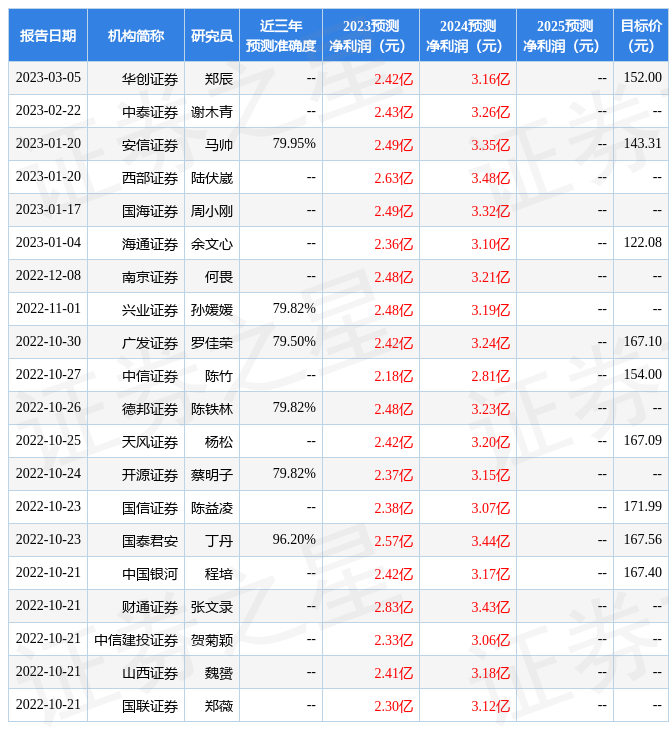Click target price 167.10
The height and width of the screenshot is (730, 669).
pyautogui.click(x=642, y=341)
